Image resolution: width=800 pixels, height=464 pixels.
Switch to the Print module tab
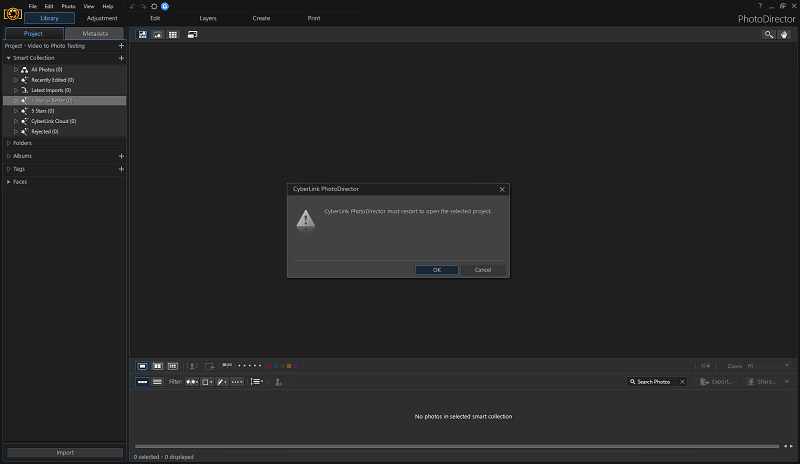(314, 18)
